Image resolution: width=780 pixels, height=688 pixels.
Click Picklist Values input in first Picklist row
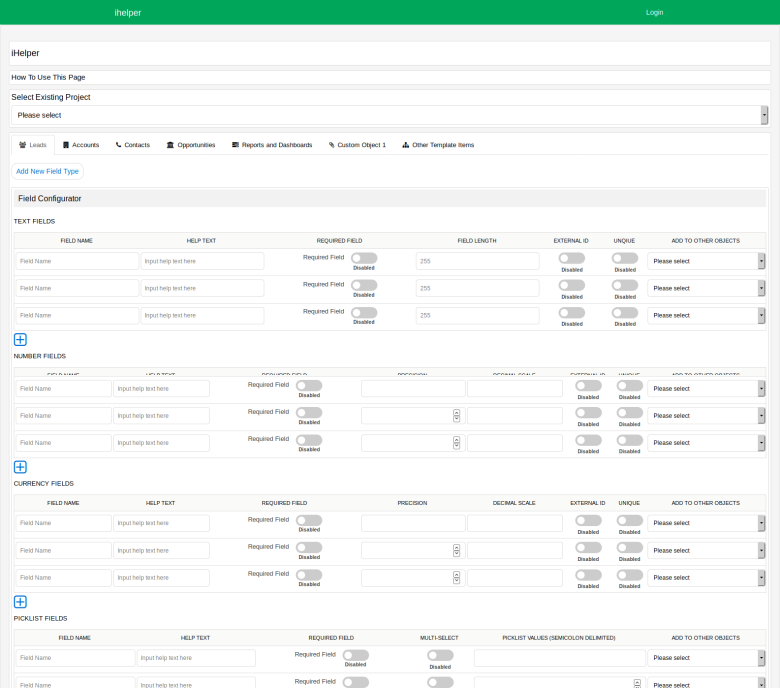pos(560,658)
